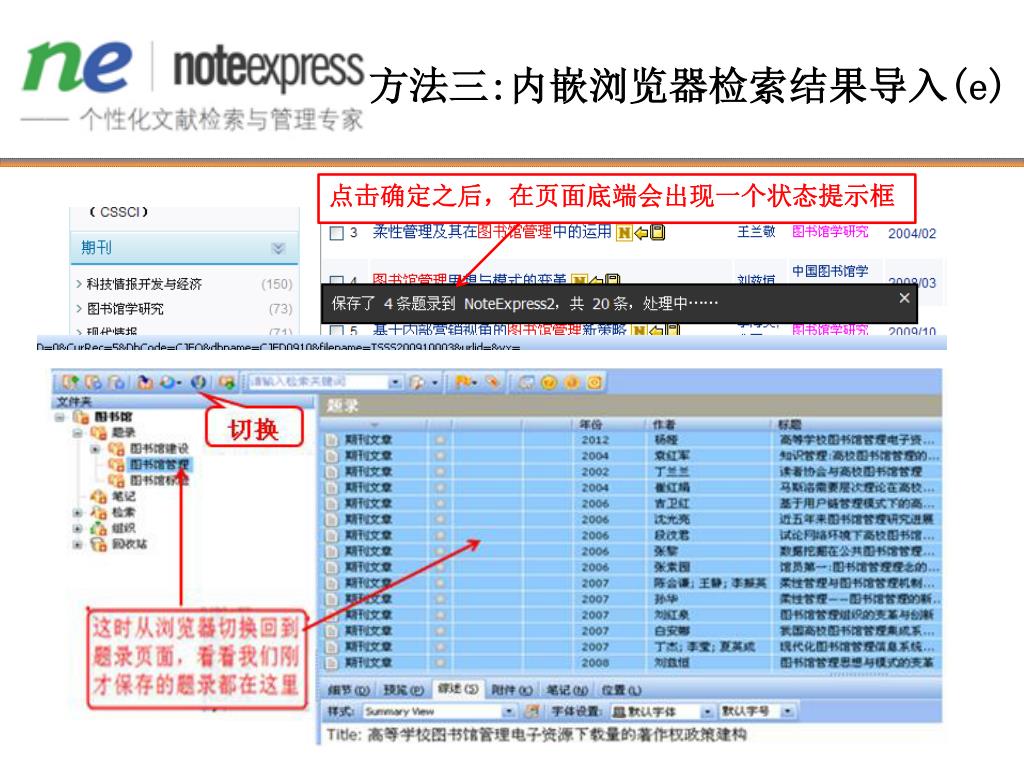The image size is (1024, 768).
Task: Click the toolbar icon left of search box
Action: 227,382
